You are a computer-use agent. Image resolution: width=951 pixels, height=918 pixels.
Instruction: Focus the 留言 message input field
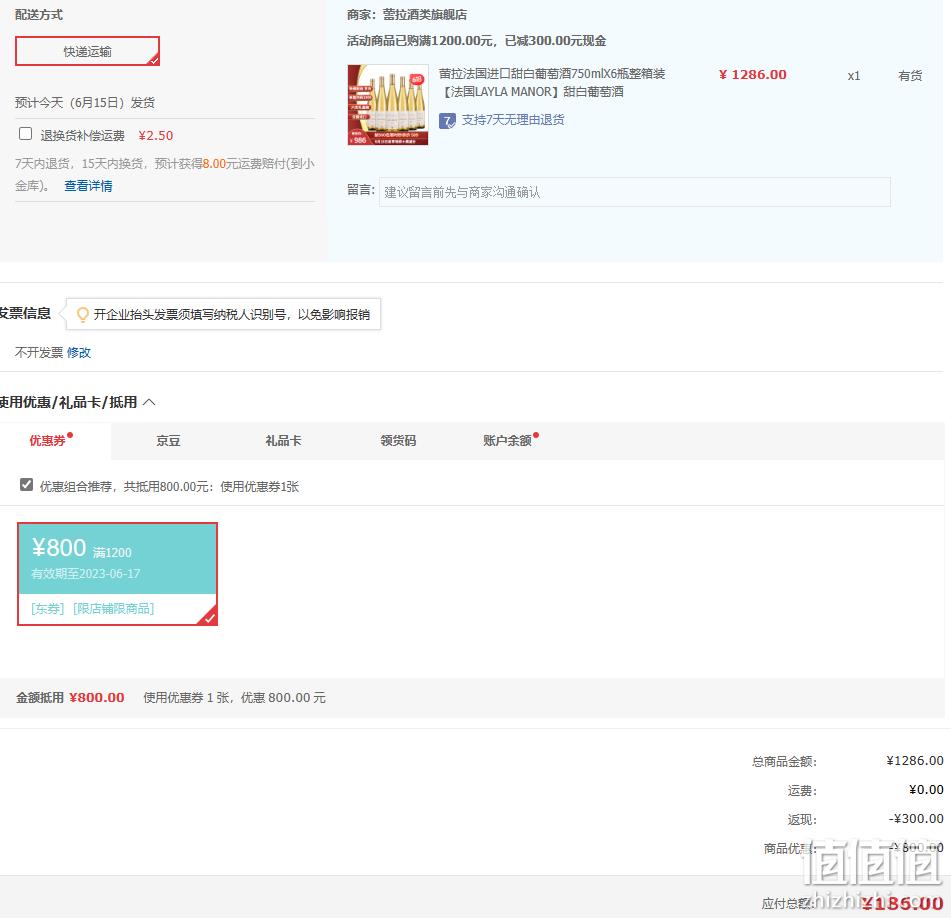634,192
